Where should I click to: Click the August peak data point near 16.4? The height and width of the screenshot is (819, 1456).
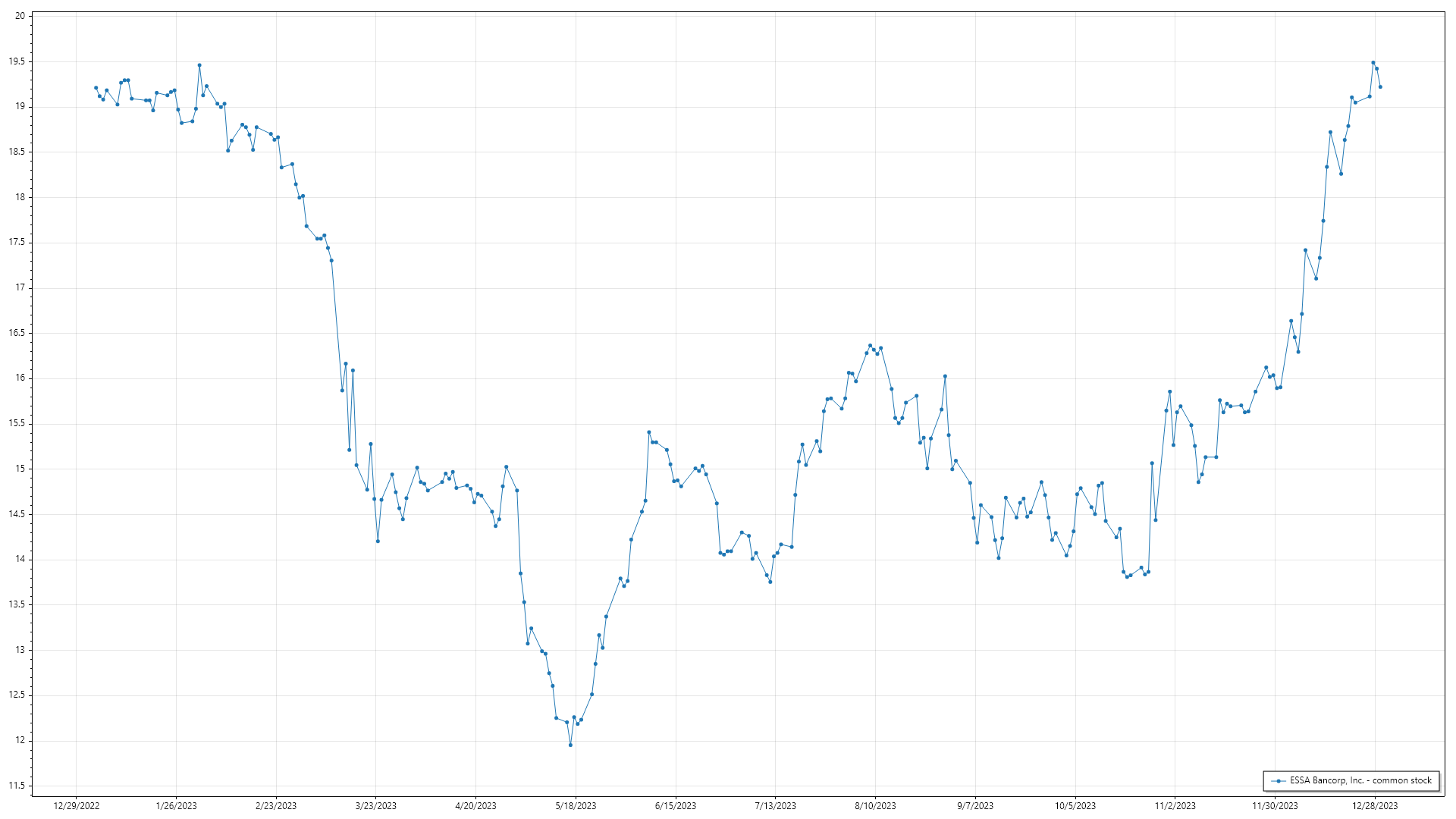click(x=870, y=346)
